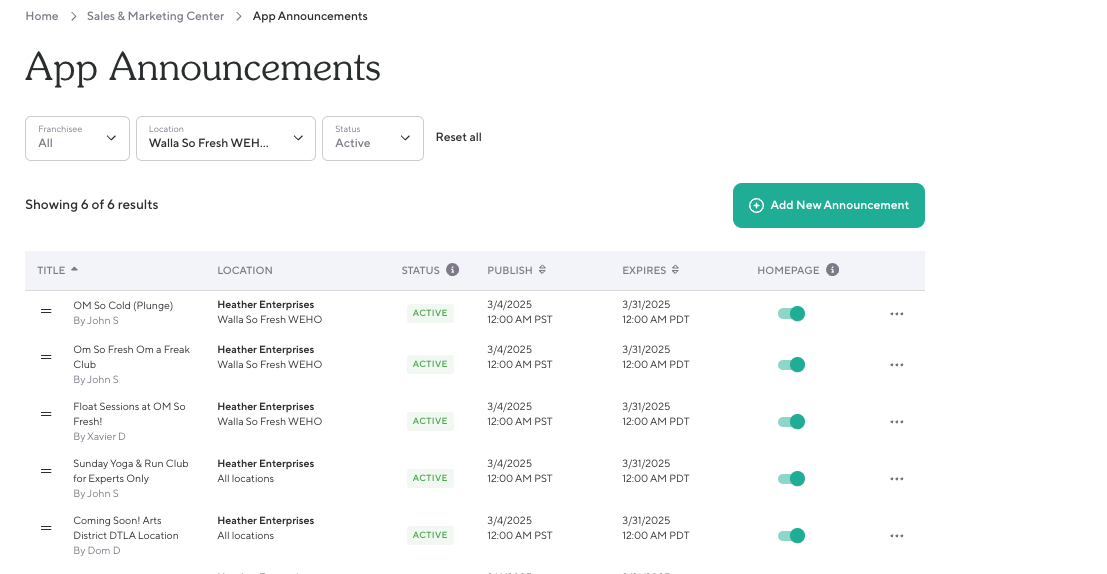
Task: Click drag handle for Coming Soon! Arts District row
Action: (46, 528)
